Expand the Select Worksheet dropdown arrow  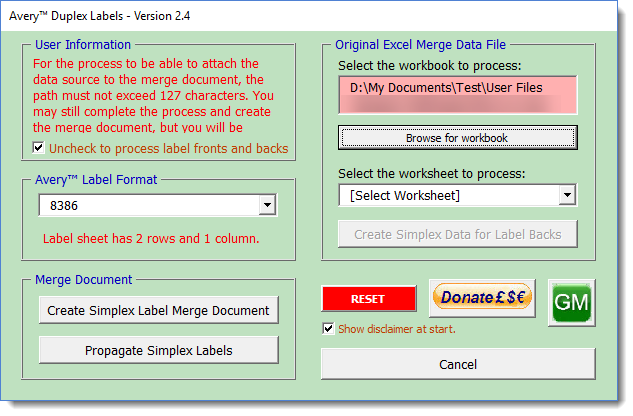pyautogui.click(x=567, y=195)
